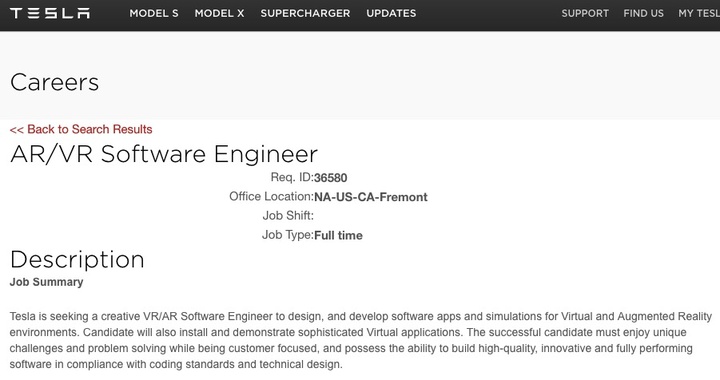Open the Model X menu item

[219, 13]
